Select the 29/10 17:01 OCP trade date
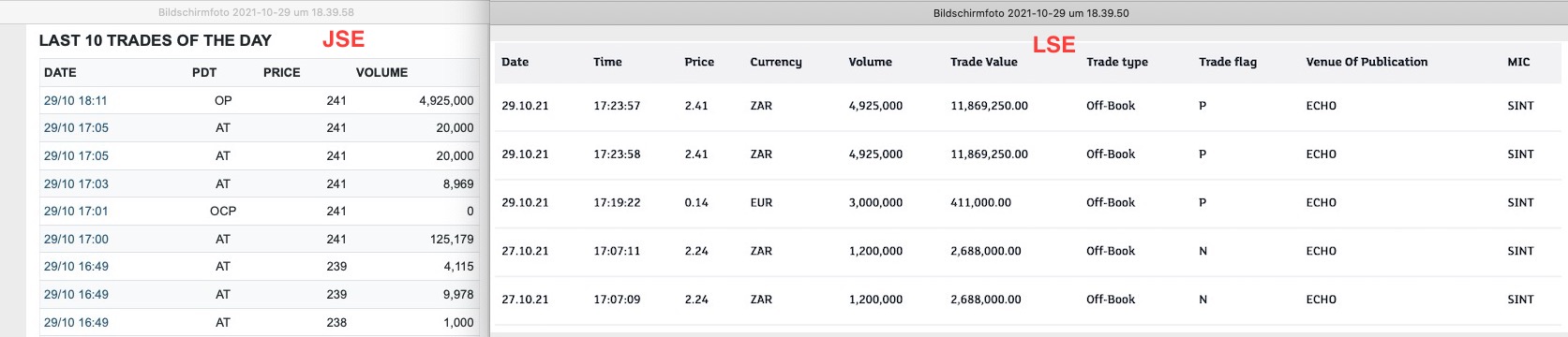 pyautogui.click(x=76, y=211)
